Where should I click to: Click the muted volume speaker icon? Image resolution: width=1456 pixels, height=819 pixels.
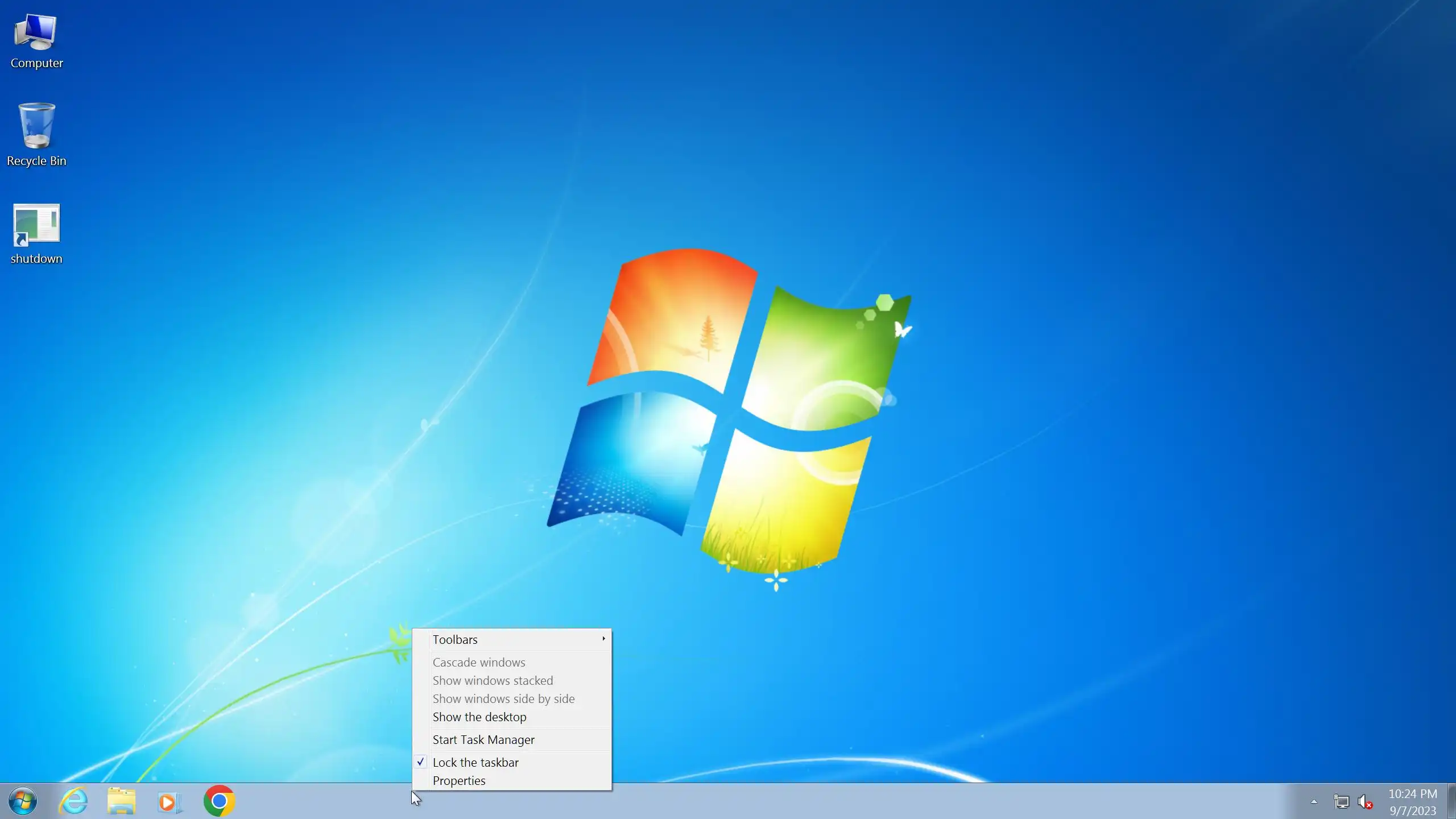point(1365,802)
